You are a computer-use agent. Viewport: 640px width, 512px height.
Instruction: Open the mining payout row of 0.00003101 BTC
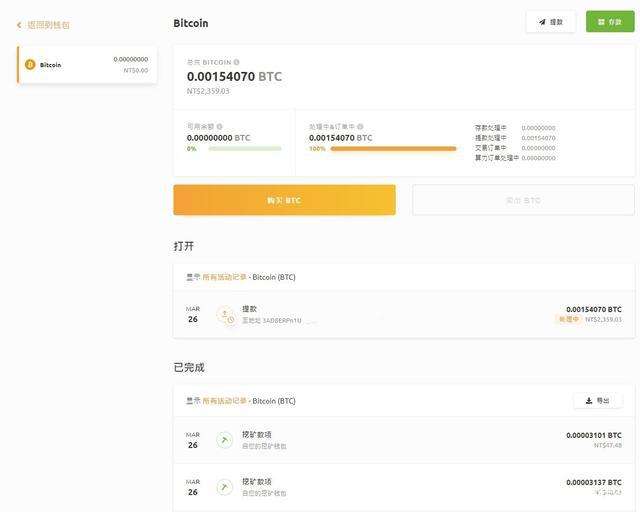tap(404, 440)
